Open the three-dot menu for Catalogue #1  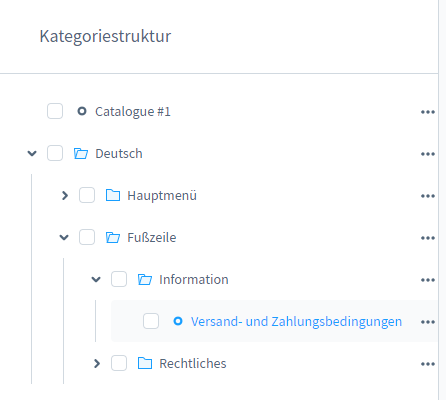[x=428, y=112]
